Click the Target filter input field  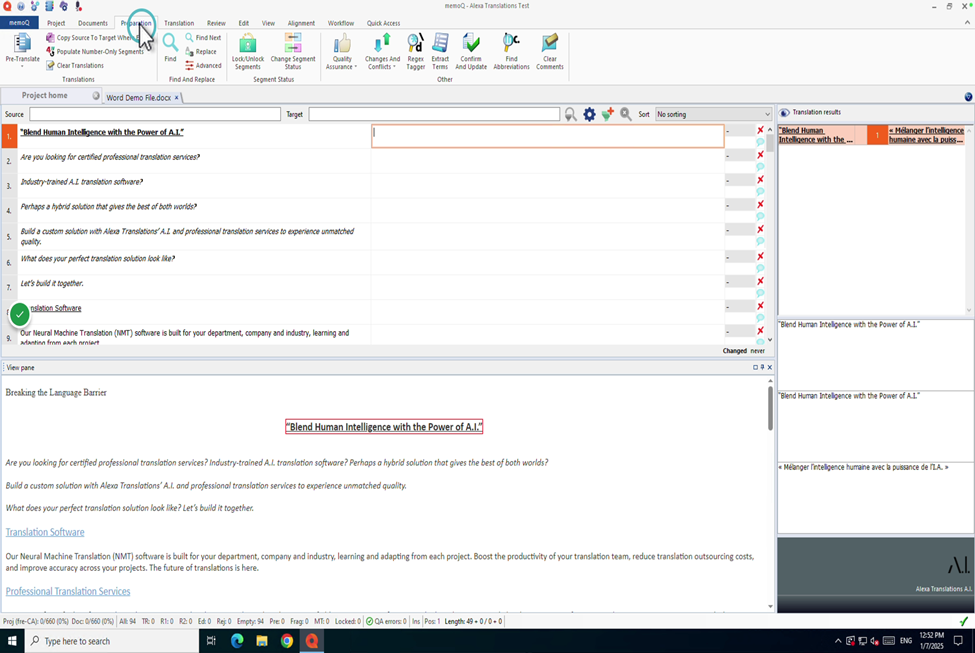tap(434, 114)
